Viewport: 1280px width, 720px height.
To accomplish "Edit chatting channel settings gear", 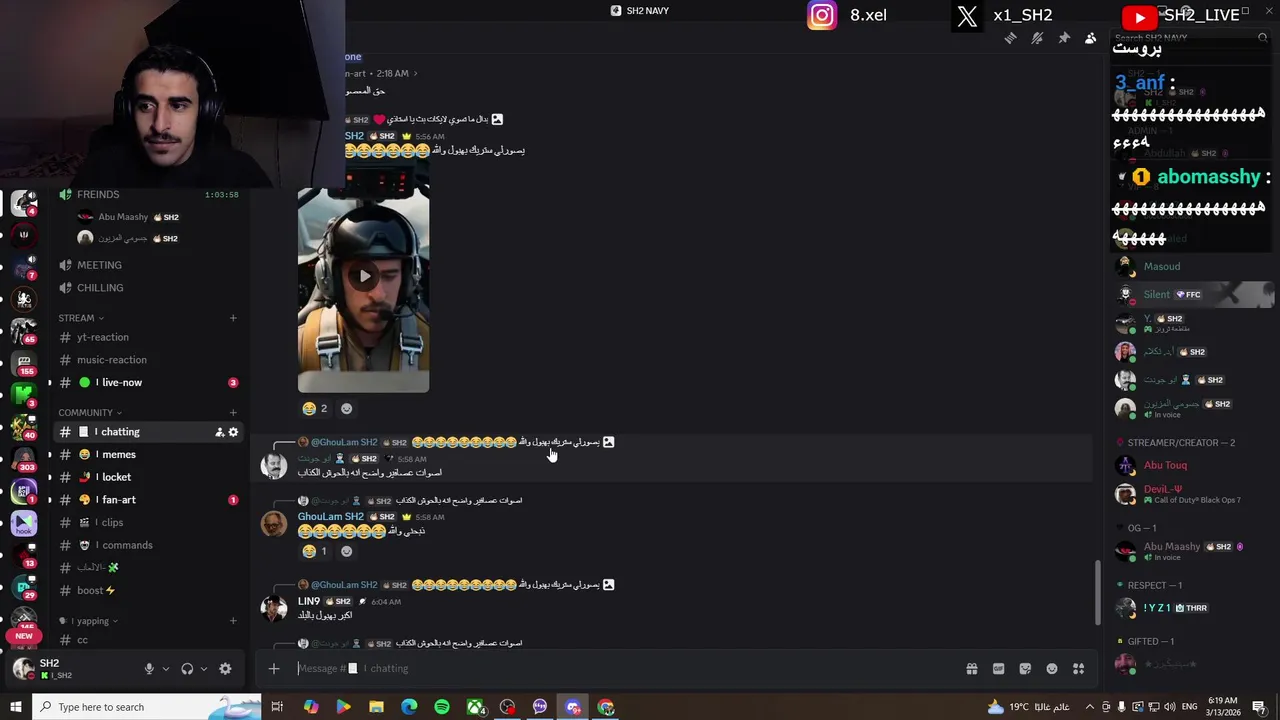I will (x=233, y=432).
